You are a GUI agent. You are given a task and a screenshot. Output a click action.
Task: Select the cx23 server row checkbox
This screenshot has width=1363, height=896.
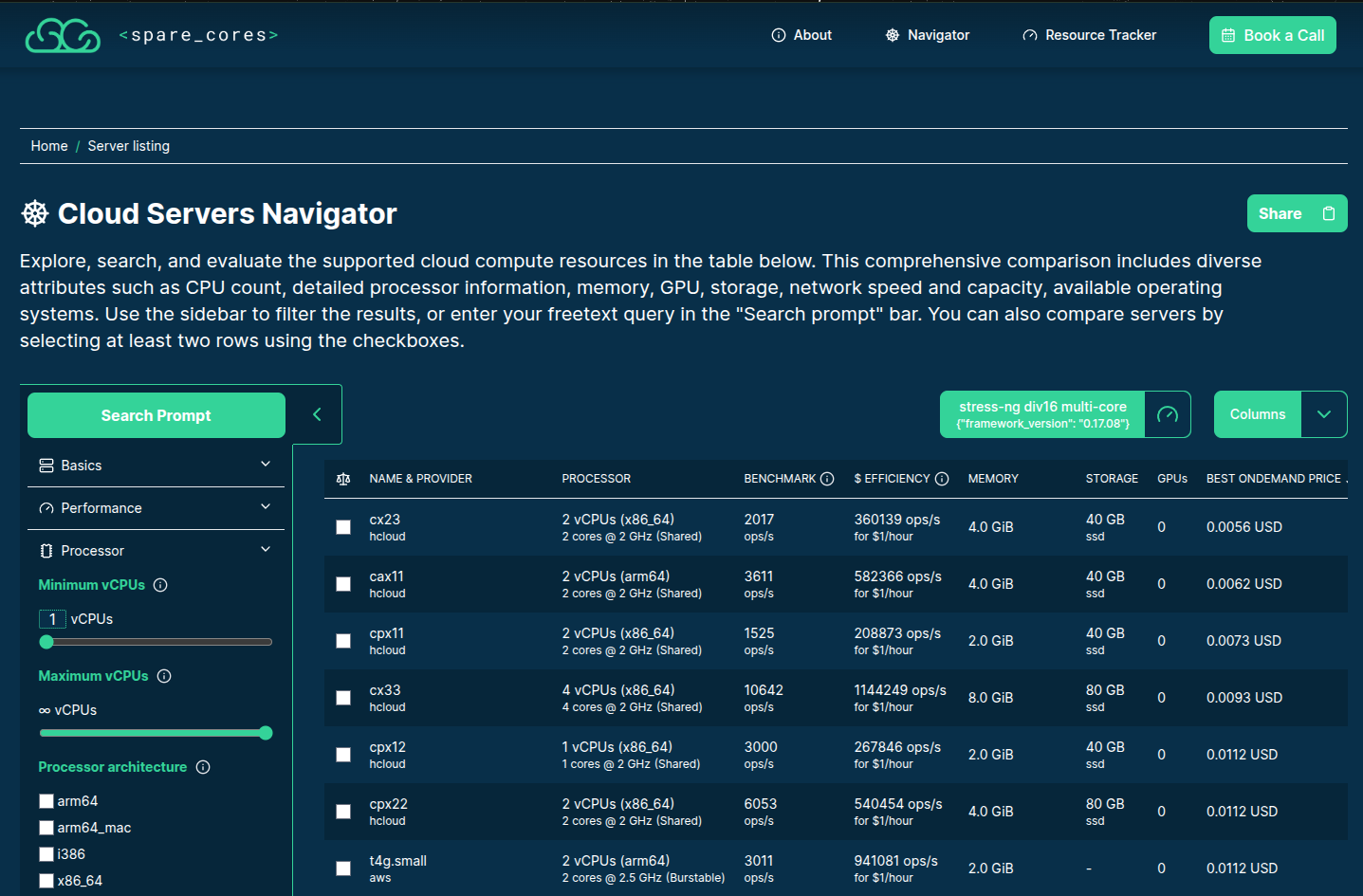click(x=342, y=527)
